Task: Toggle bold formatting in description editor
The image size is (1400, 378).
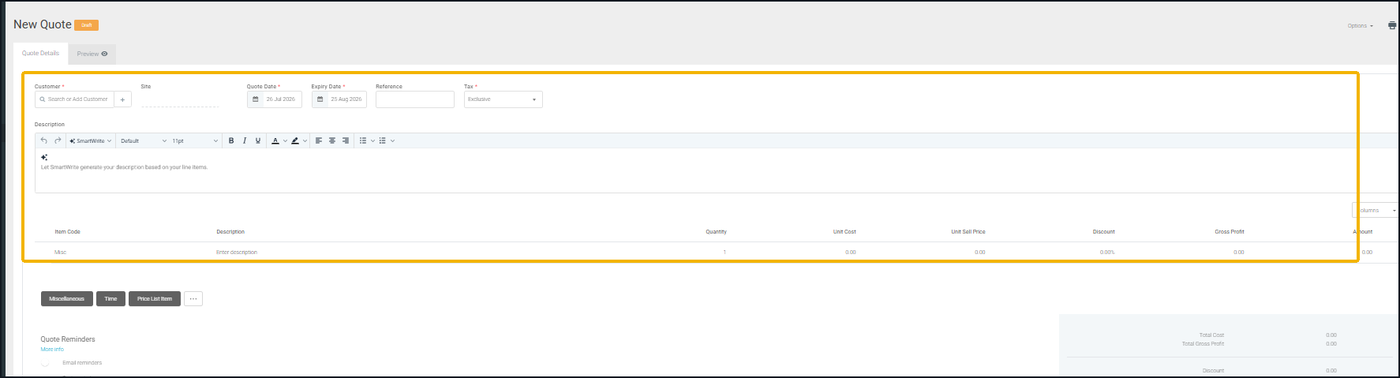Action: [231, 141]
